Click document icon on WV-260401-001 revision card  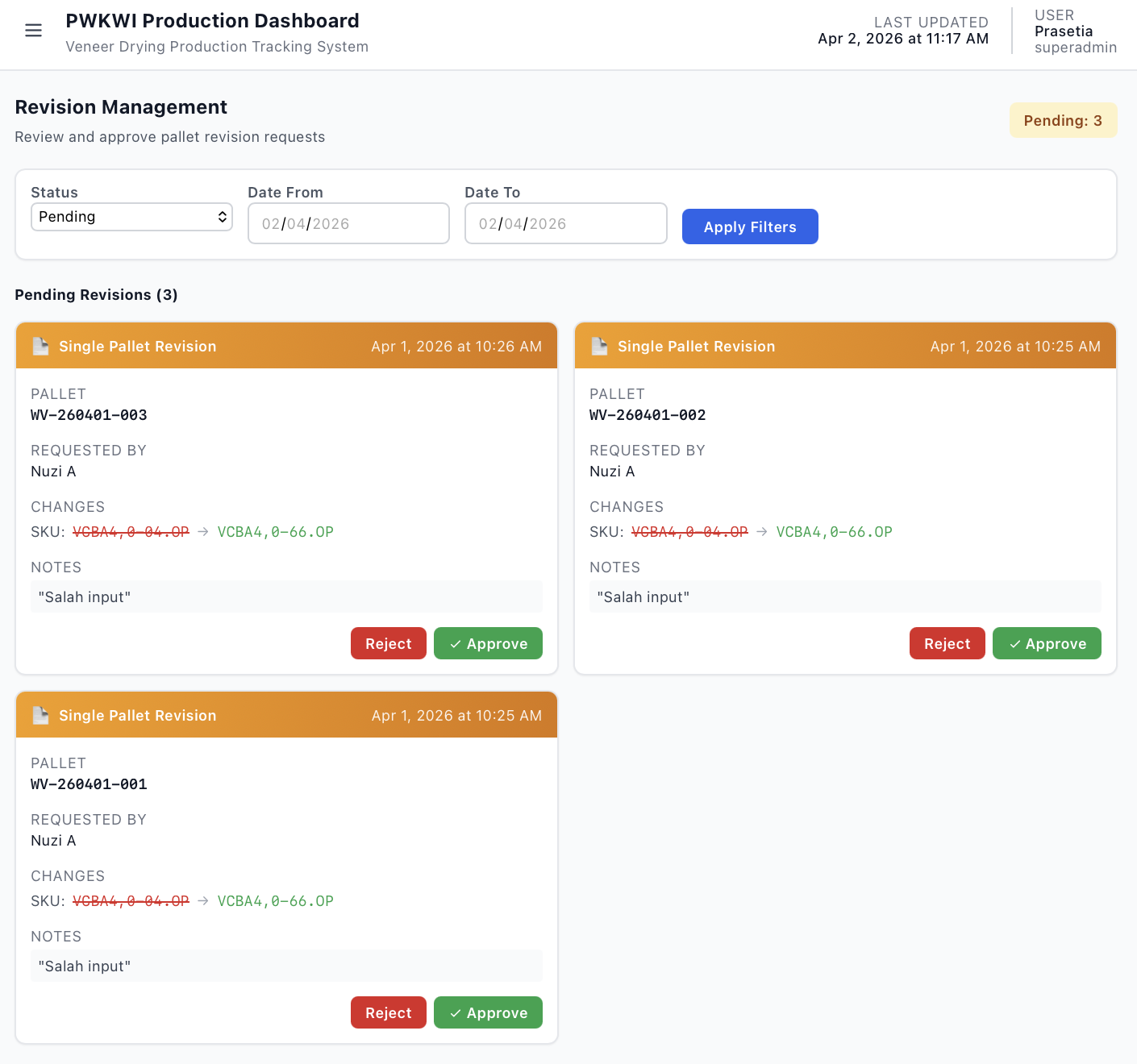coord(40,715)
